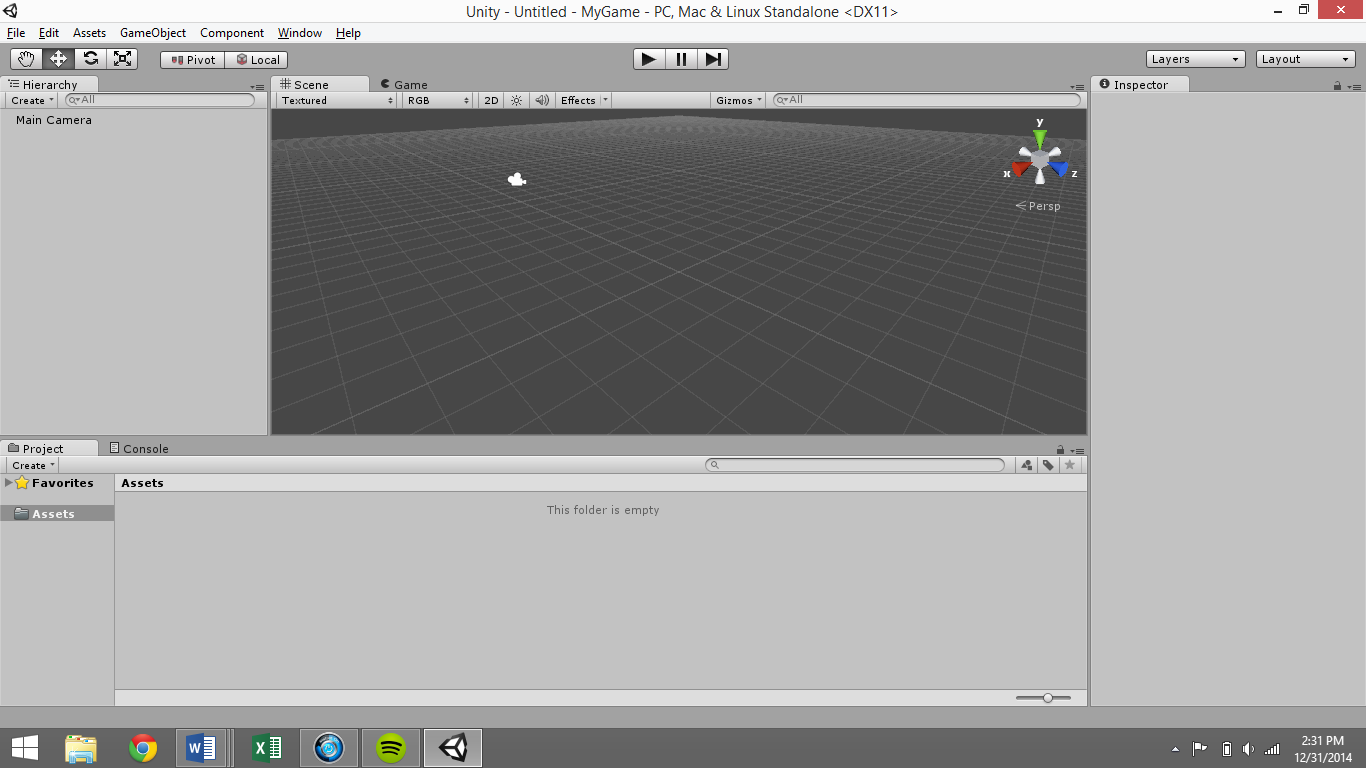Toggle 2D mode in the Scene view

[491, 100]
